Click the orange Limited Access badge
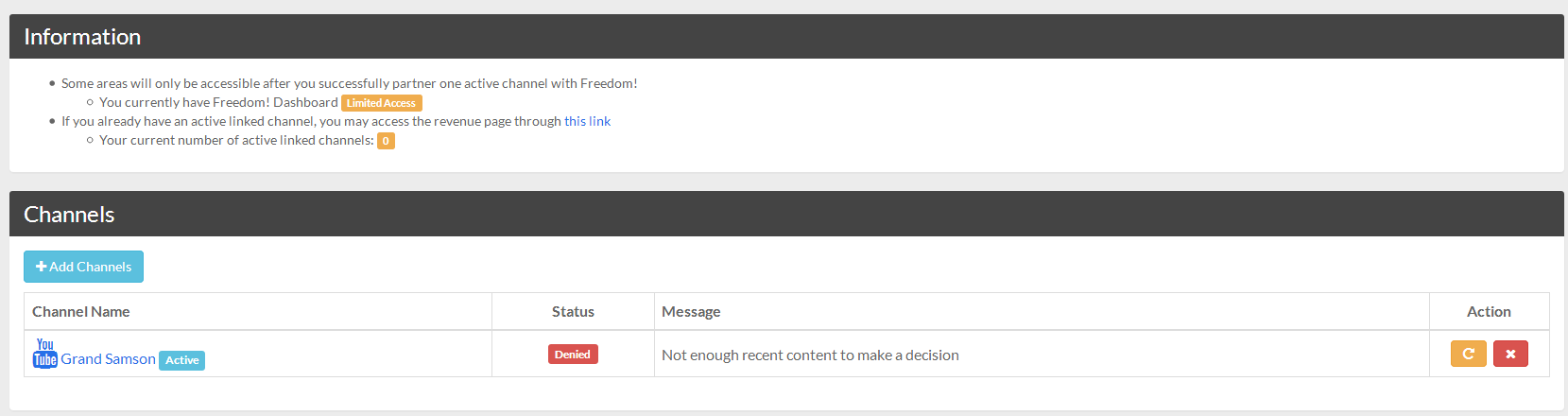This screenshot has width=1568, height=416. coord(381,103)
